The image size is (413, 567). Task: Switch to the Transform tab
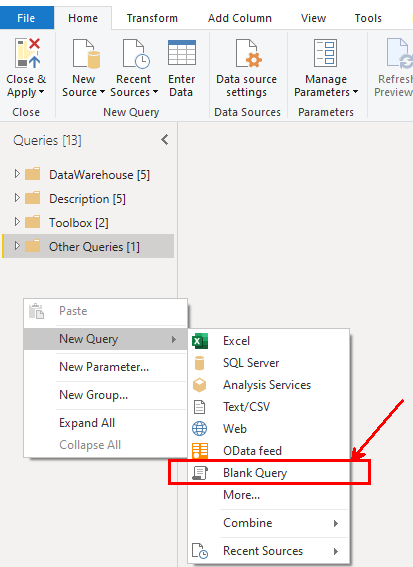[x=152, y=18]
